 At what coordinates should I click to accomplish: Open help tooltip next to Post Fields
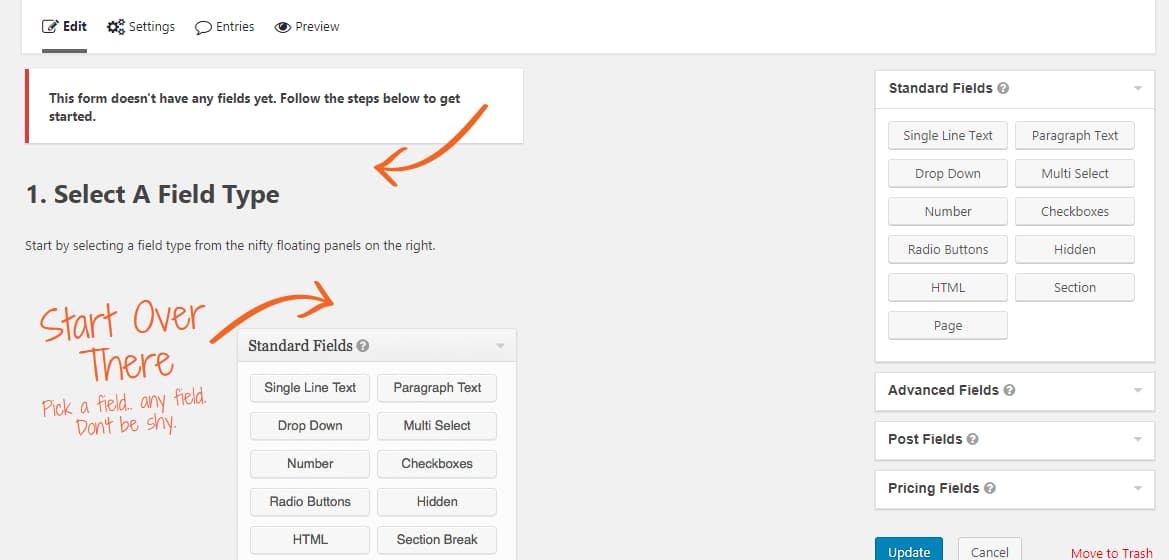972,439
